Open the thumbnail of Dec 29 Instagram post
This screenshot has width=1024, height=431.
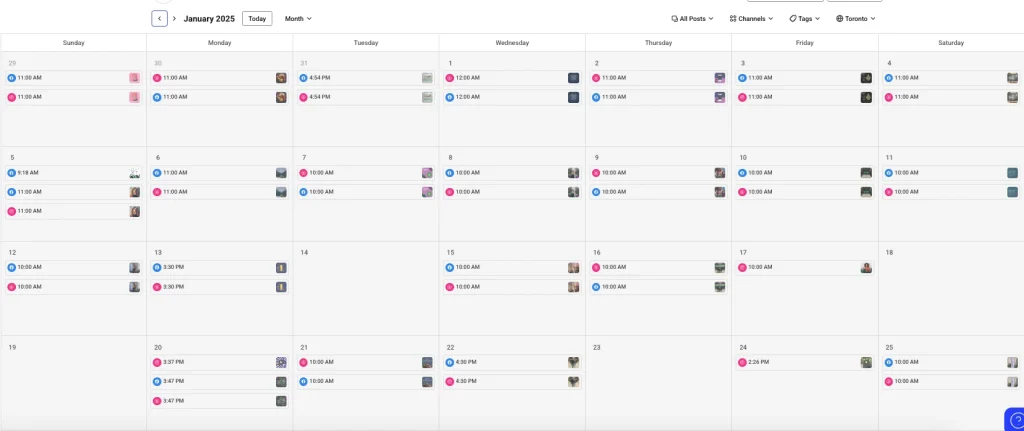[x=135, y=97]
